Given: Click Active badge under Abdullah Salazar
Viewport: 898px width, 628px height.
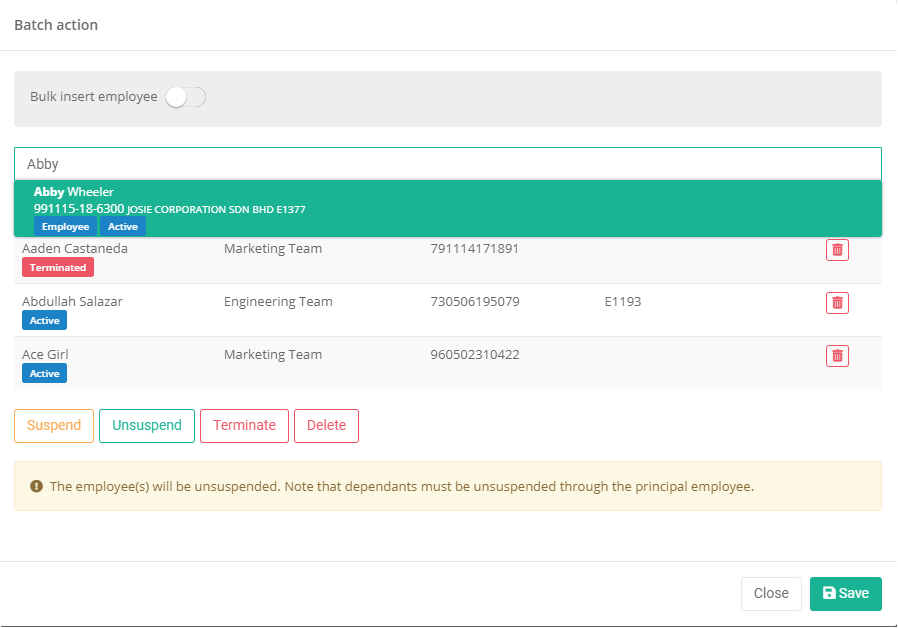Looking at the screenshot, I should 44,321.
